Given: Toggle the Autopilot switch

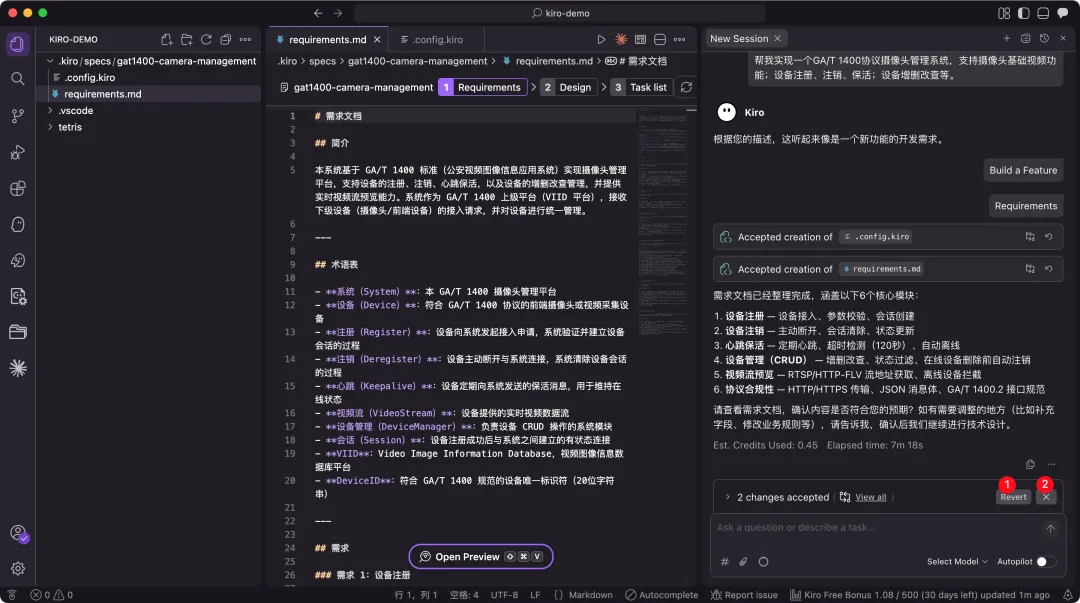Looking at the screenshot, I should [x=1046, y=562].
